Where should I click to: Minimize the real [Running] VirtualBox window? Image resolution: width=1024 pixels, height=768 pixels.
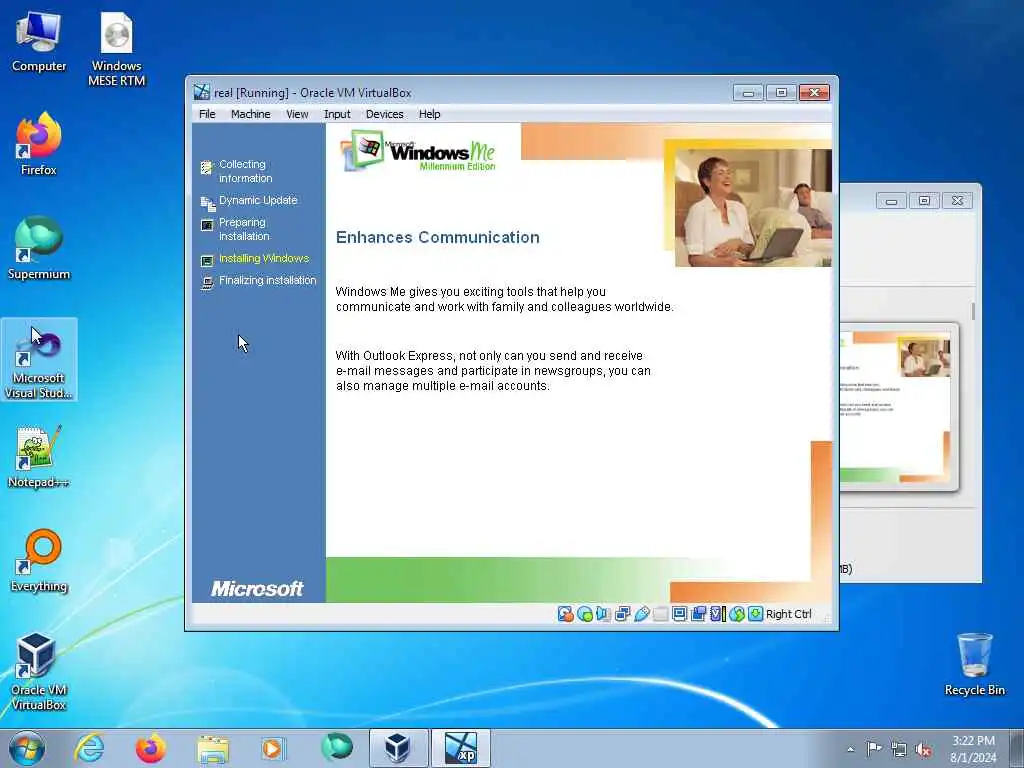pos(748,93)
